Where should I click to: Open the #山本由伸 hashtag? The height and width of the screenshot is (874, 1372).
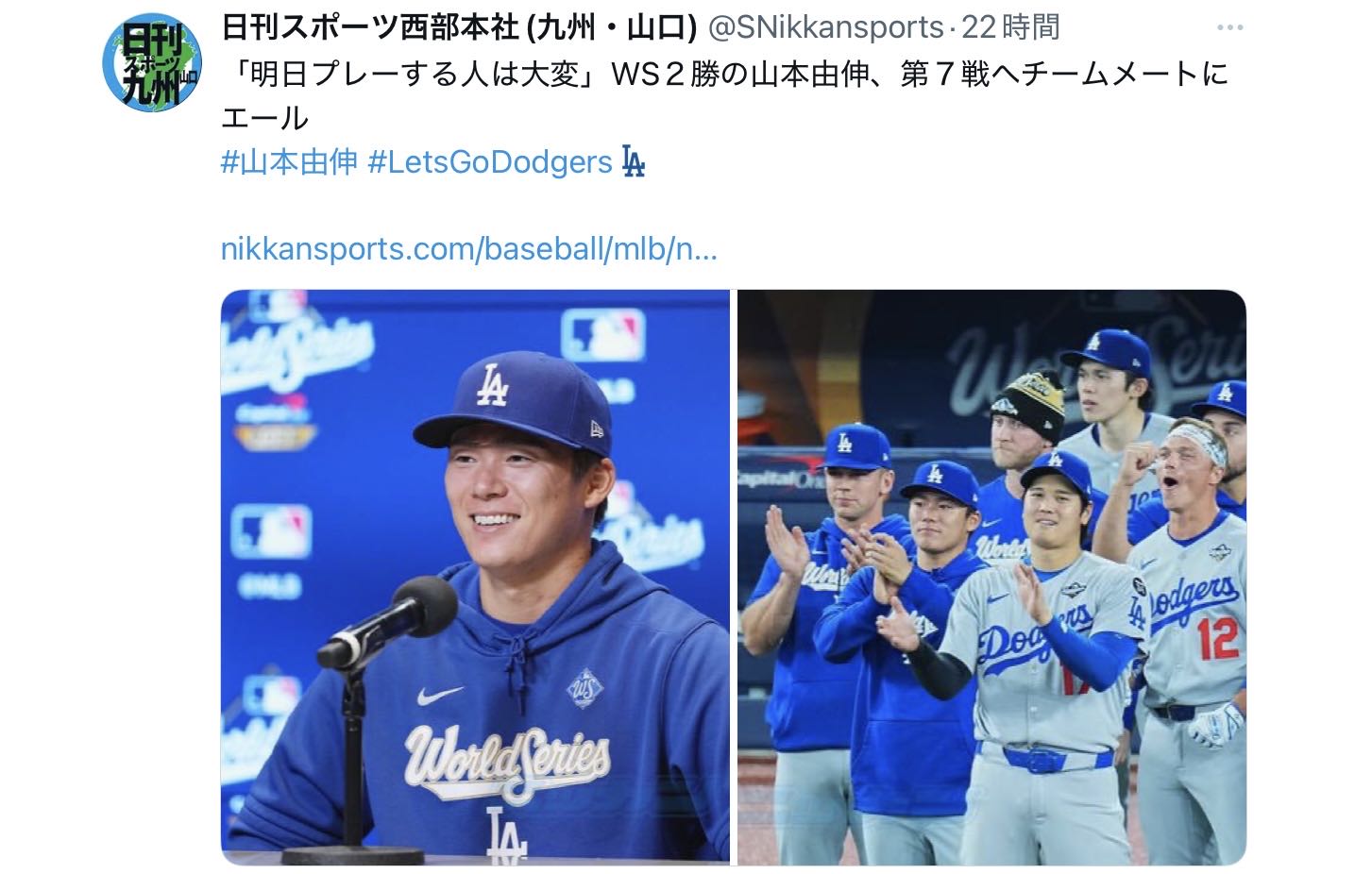289,162
